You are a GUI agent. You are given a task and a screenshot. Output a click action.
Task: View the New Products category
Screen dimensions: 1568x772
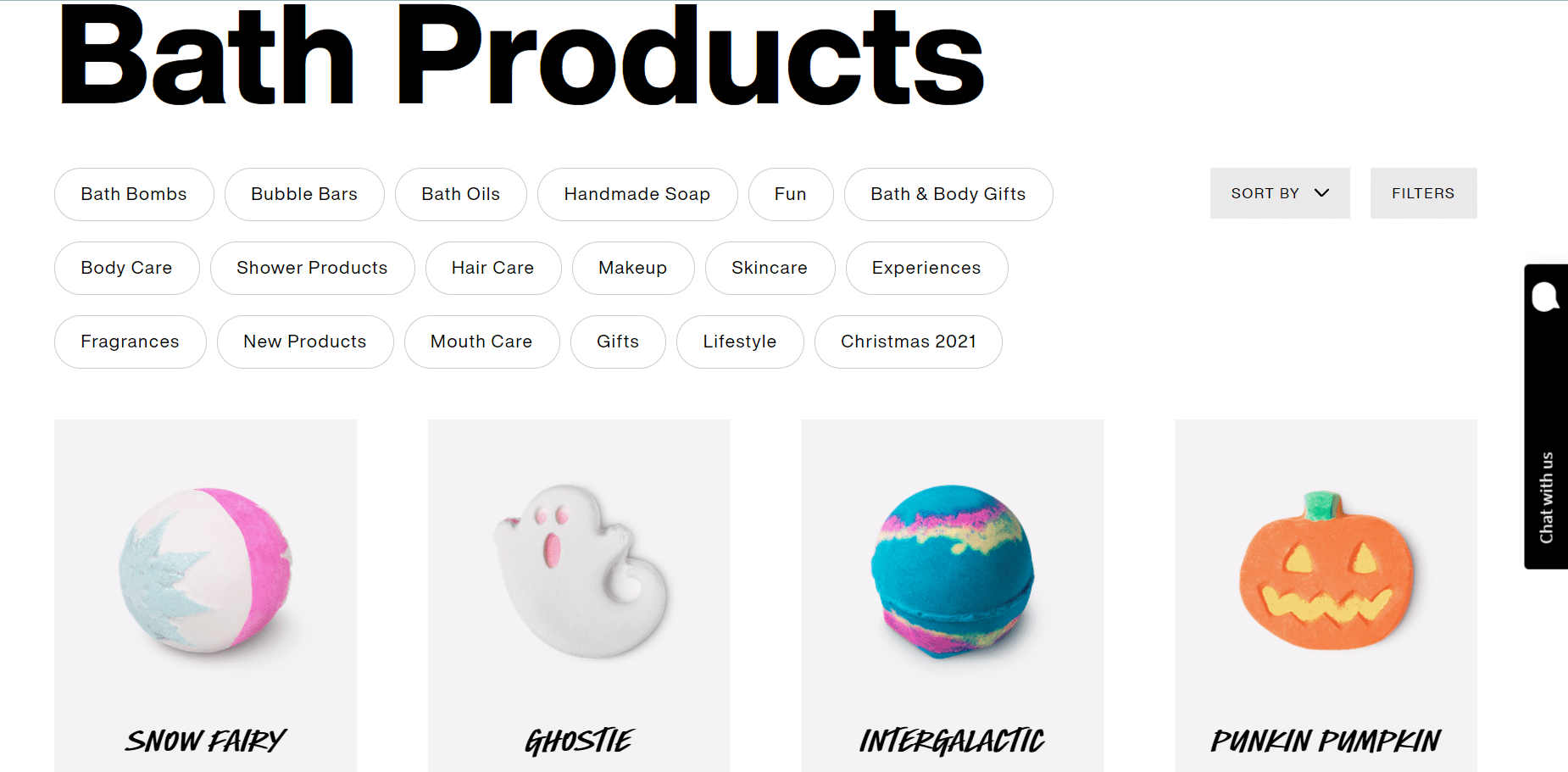pyautogui.click(x=305, y=342)
